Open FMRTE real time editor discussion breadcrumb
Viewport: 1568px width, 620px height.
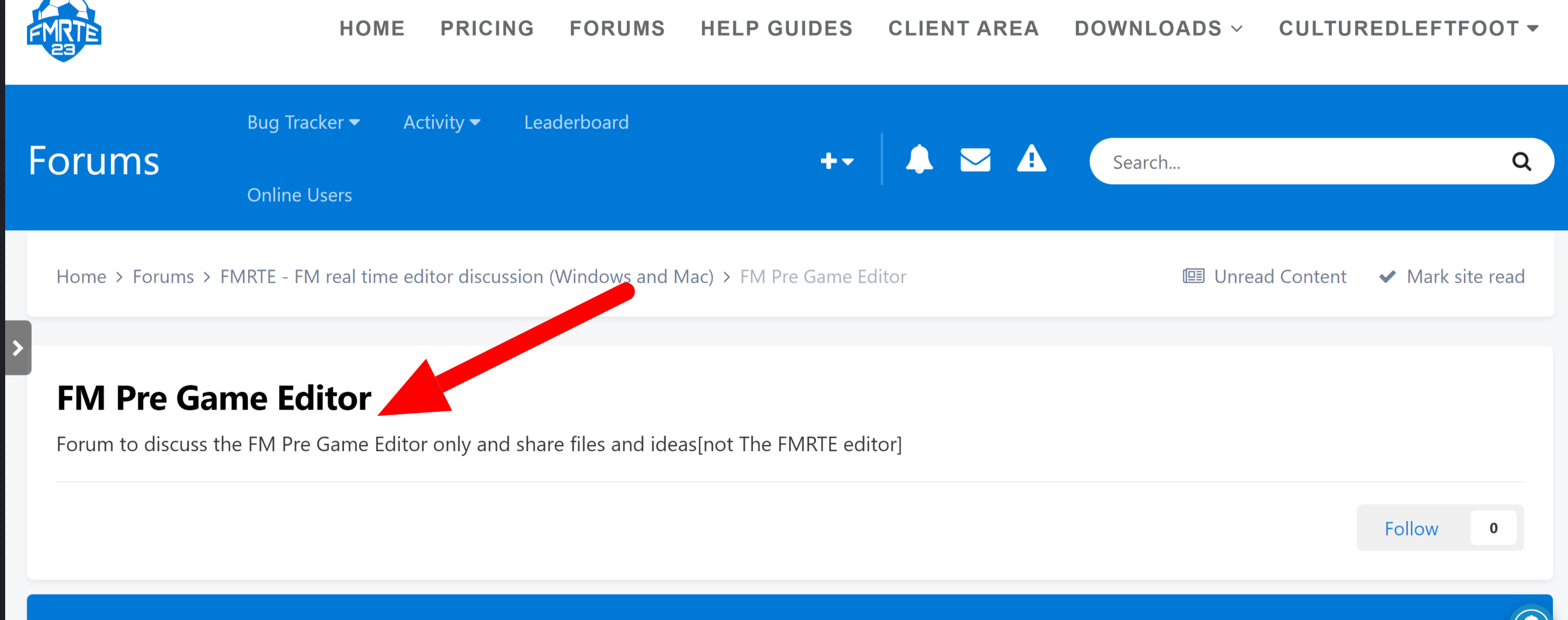click(467, 276)
